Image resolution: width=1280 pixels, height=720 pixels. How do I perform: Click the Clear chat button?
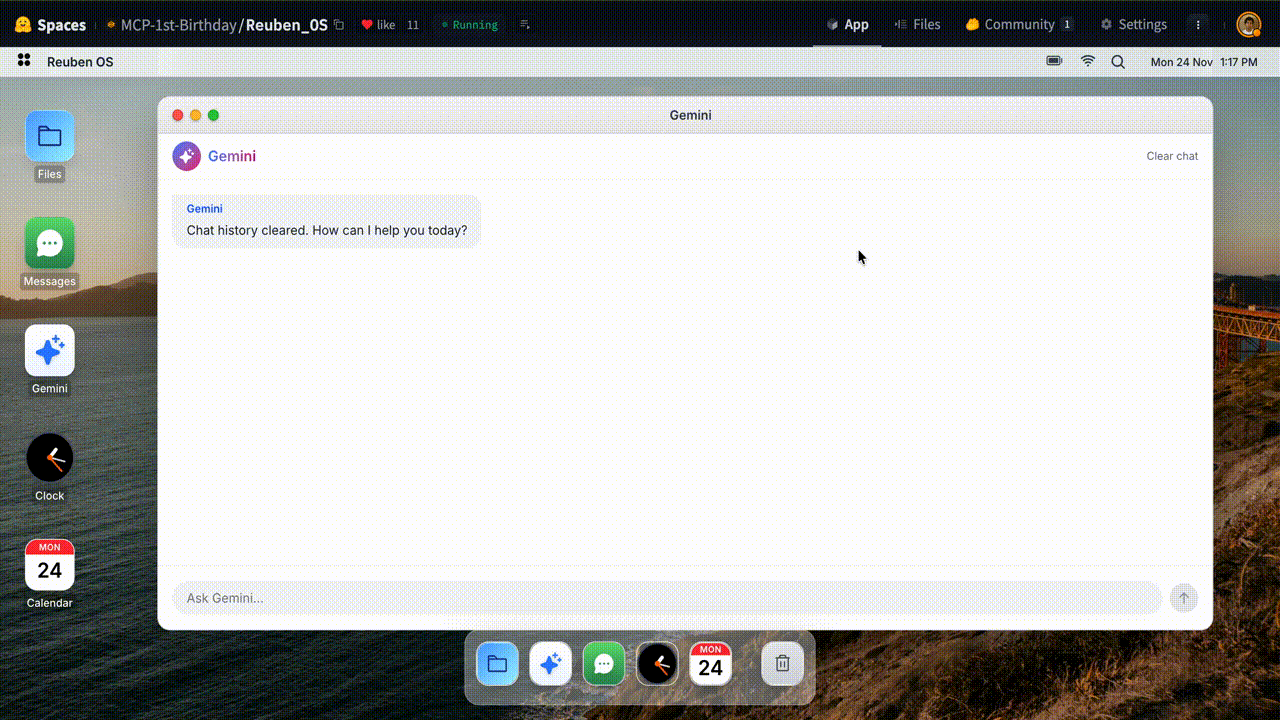(x=1171, y=156)
